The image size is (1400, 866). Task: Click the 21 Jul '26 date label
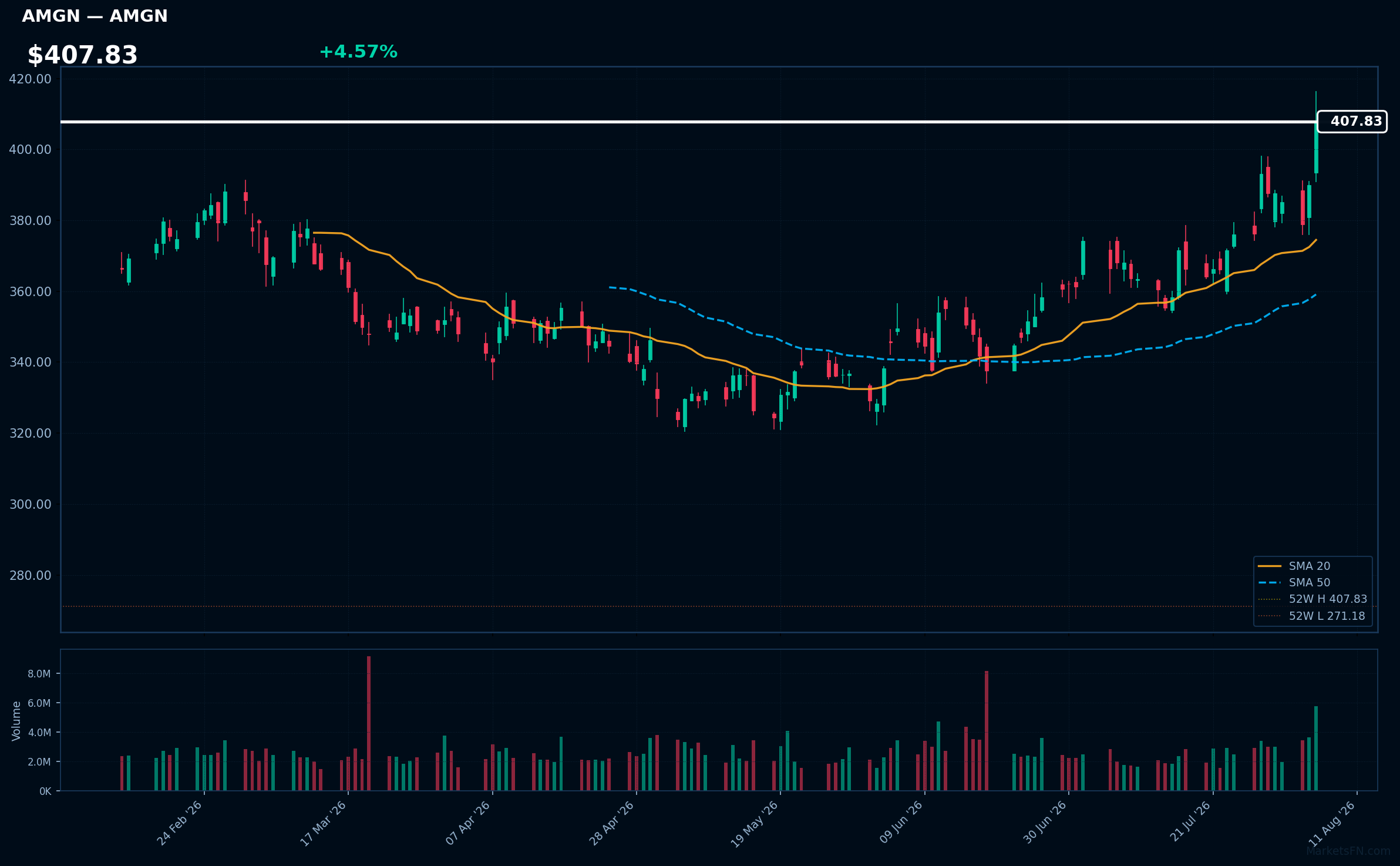click(x=1190, y=821)
